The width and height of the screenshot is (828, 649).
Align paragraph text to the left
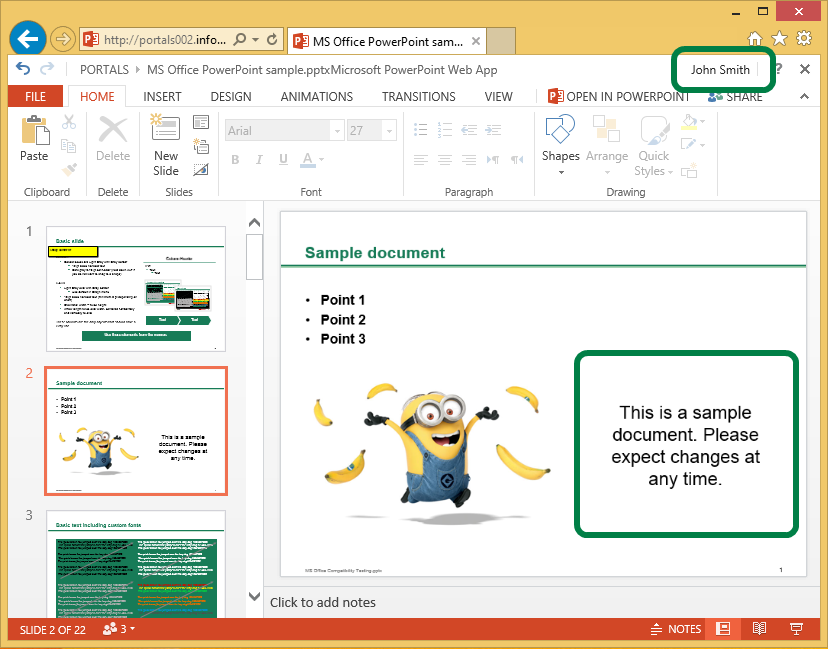point(420,159)
